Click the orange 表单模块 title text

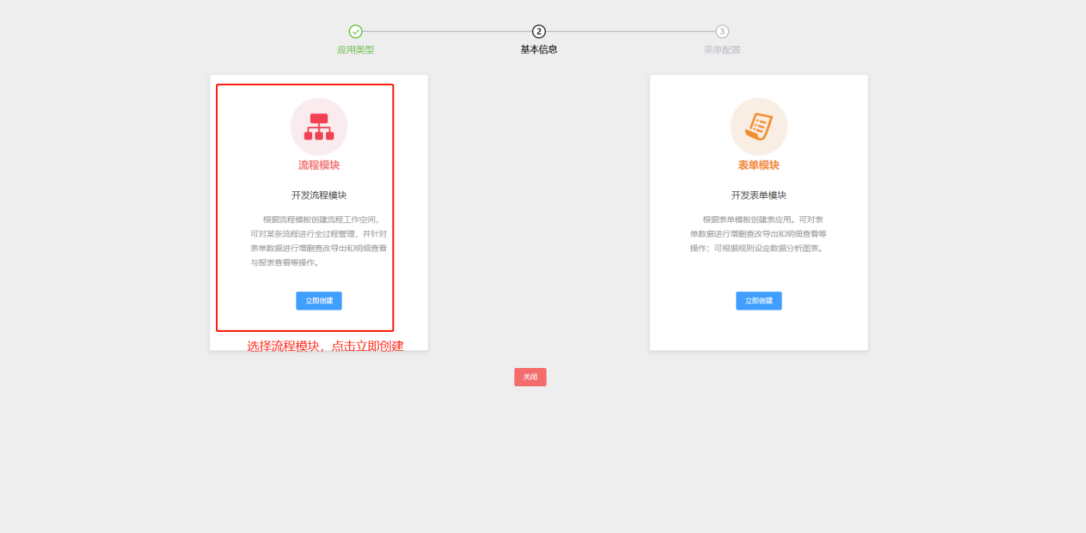point(758,165)
